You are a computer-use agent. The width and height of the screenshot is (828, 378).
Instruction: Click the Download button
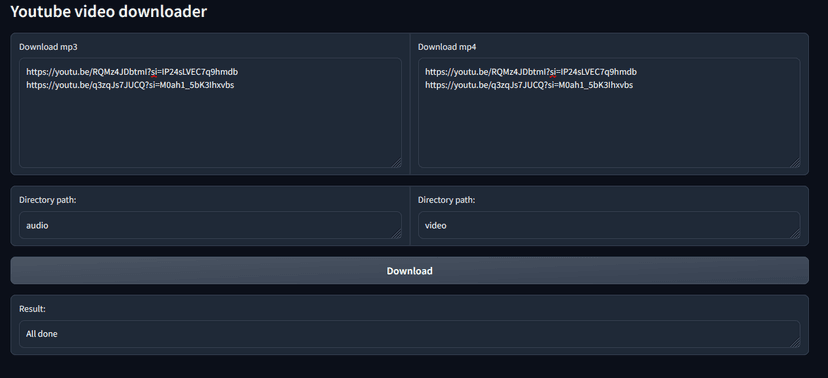click(409, 270)
